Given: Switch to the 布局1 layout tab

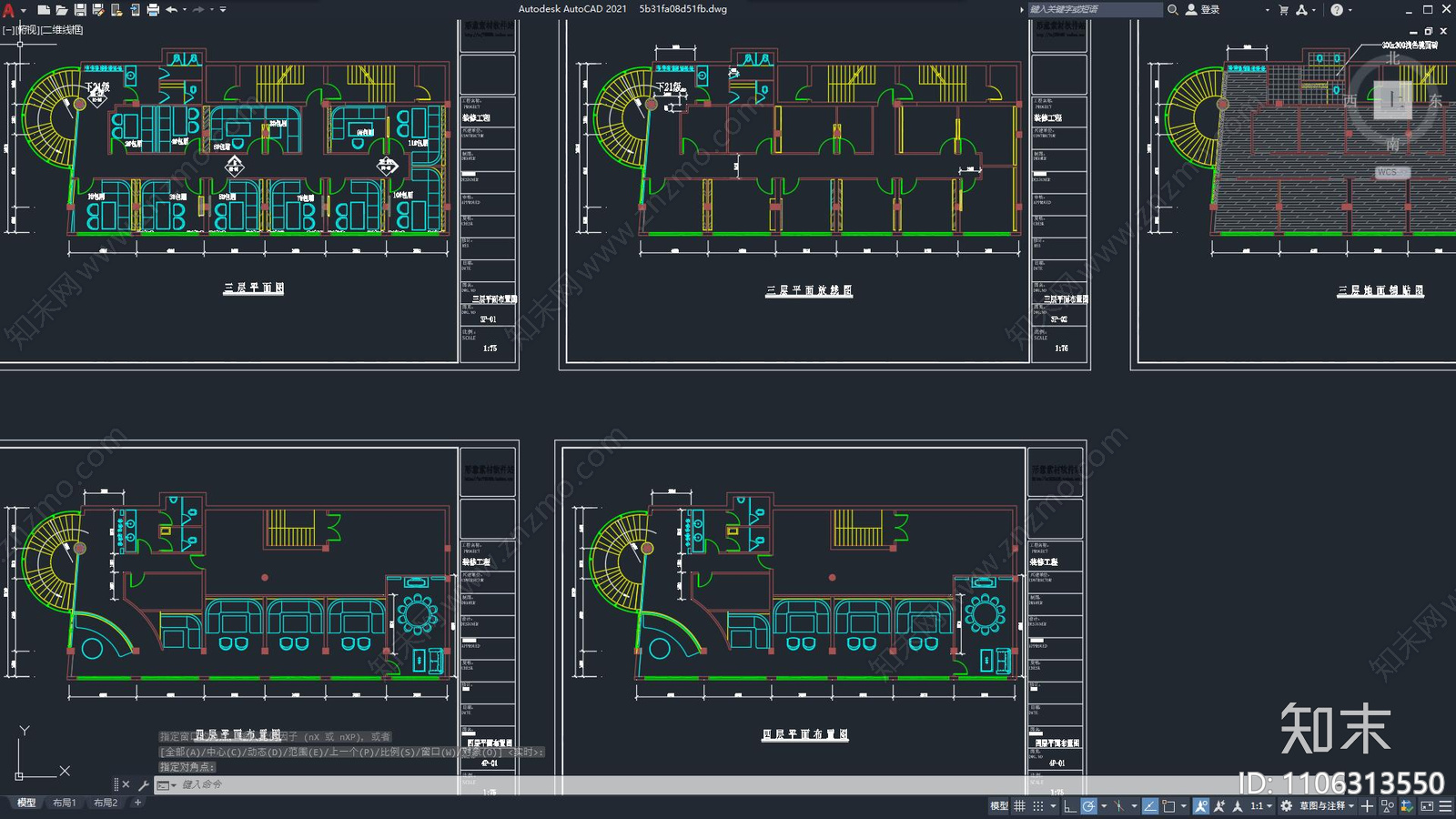Looking at the screenshot, I should click(x=64, y=803).
